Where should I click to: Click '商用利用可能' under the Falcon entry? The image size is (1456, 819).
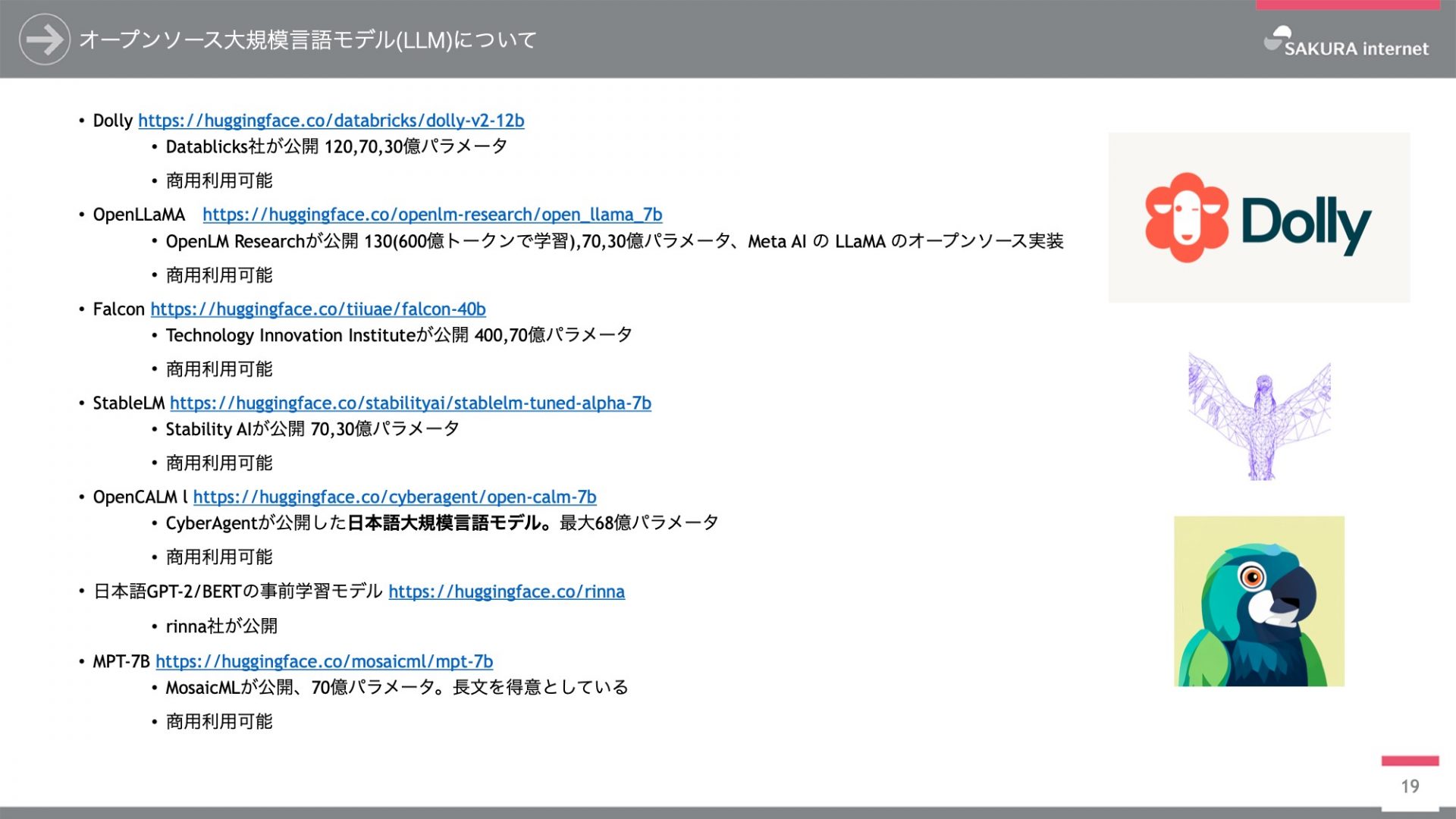219,369
